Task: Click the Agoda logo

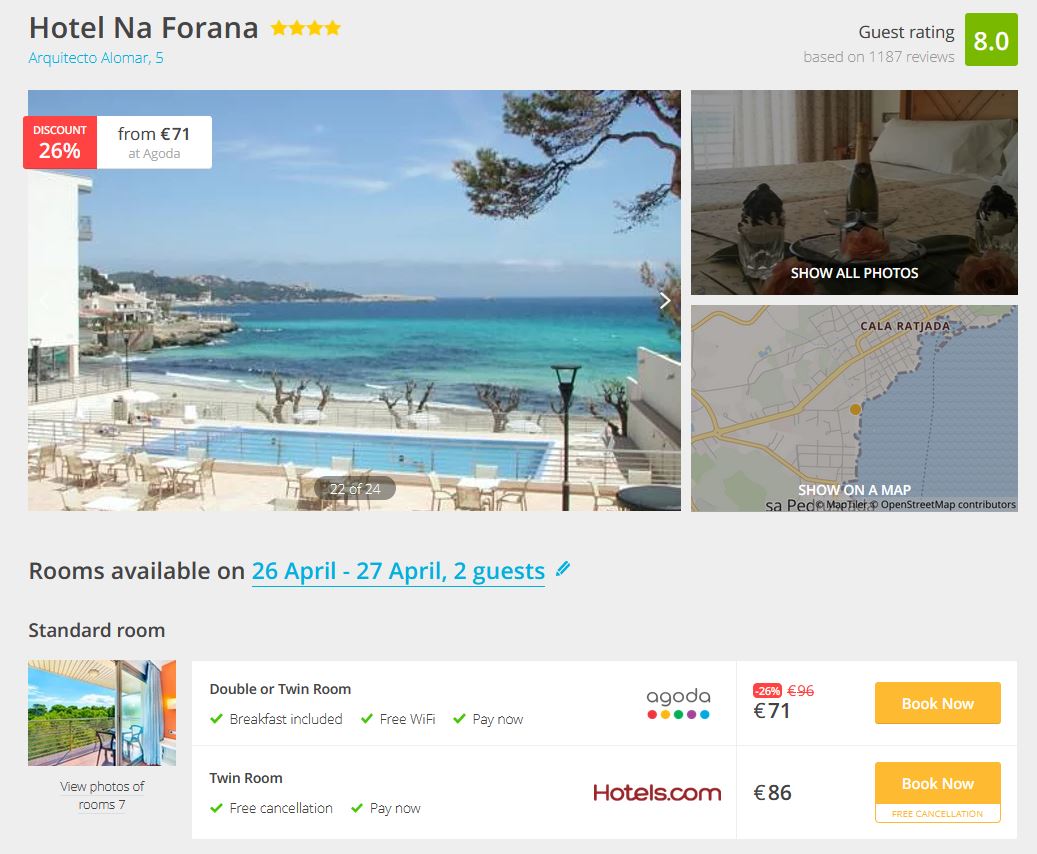Action: tap(678, 703)
